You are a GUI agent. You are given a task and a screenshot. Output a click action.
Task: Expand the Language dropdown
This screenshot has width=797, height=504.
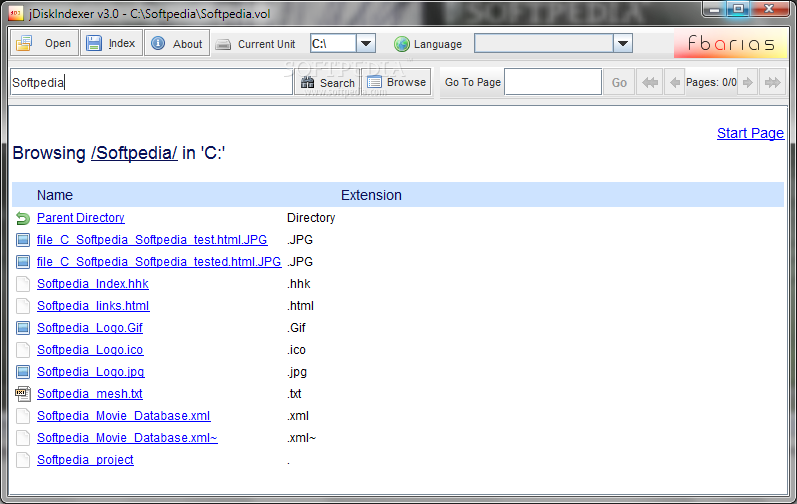623,43
